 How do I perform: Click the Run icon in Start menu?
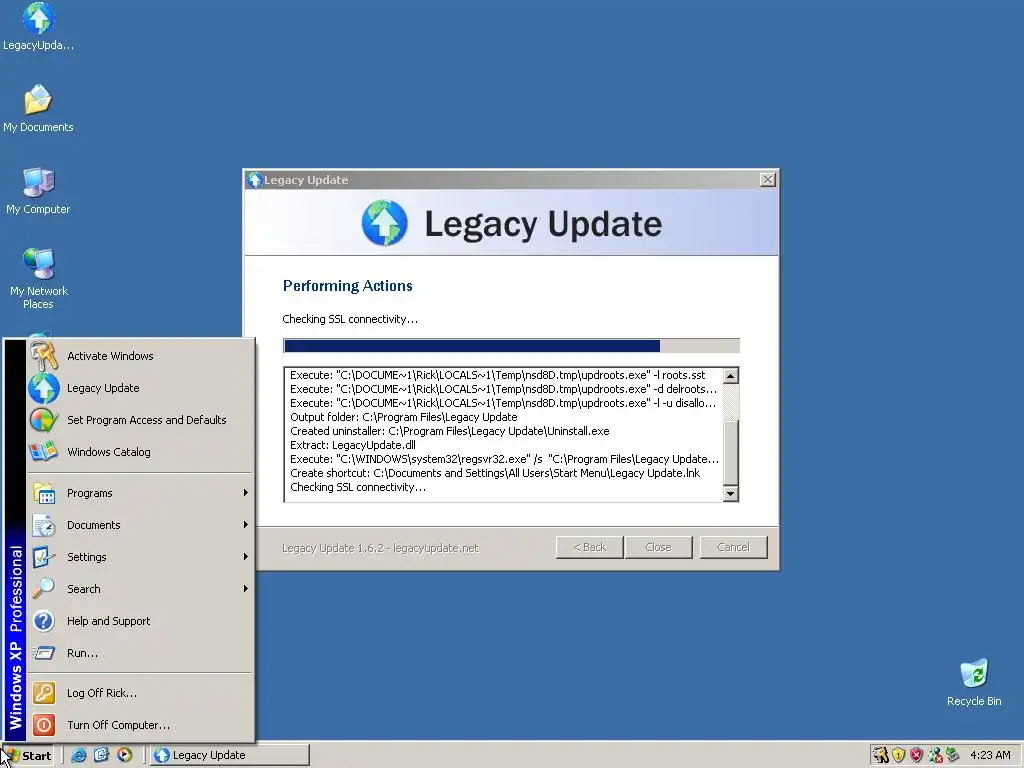(x=44, y=653)
